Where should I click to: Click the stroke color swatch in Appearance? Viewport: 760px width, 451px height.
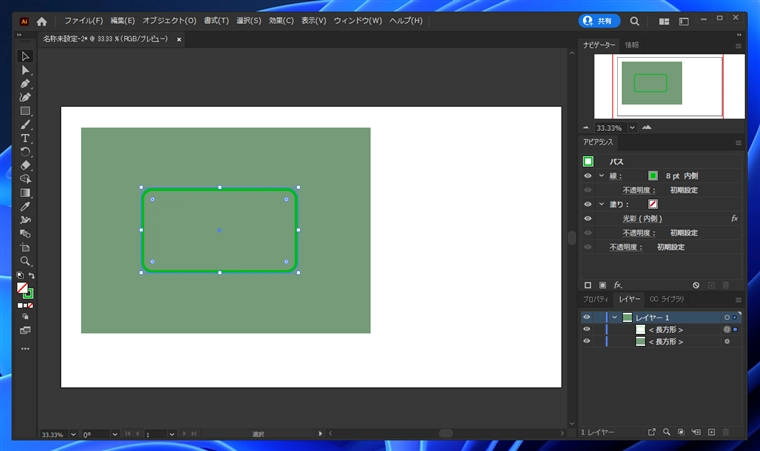653,176
